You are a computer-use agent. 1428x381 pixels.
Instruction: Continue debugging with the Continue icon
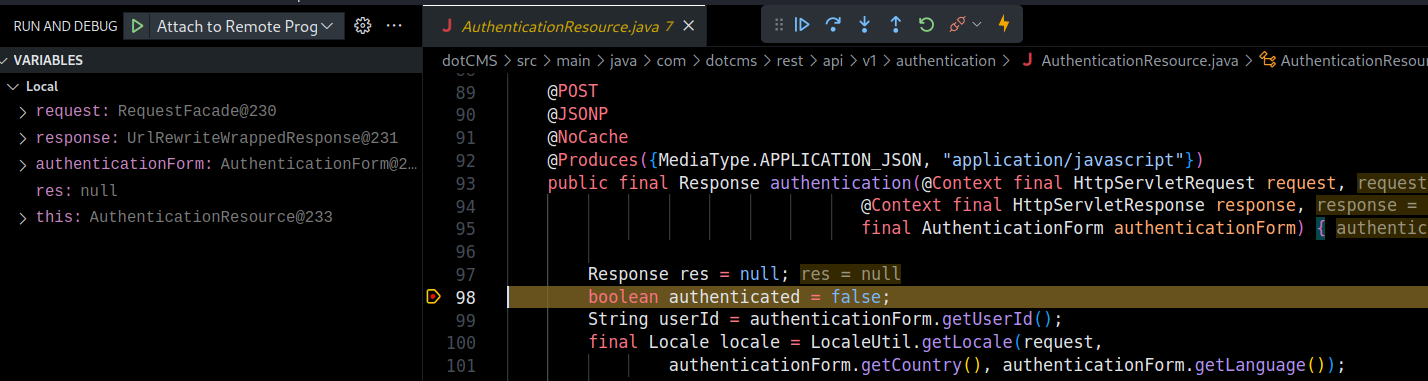(x=802, y=24)
